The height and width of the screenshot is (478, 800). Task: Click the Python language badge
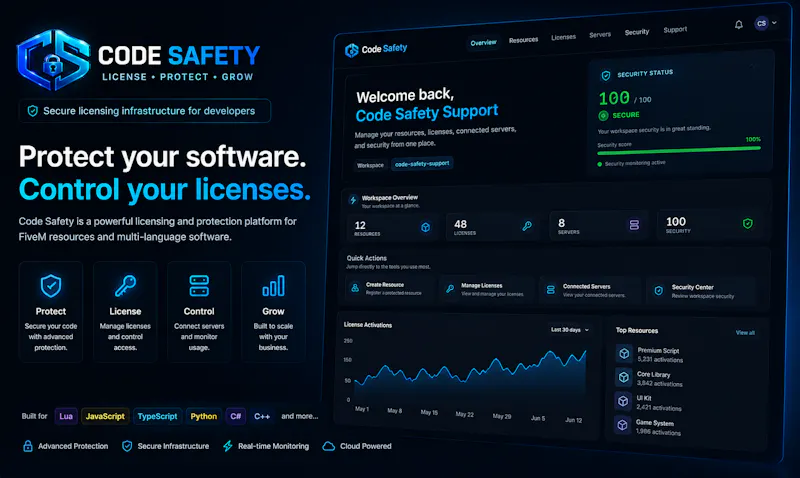[x=204, y=416]
